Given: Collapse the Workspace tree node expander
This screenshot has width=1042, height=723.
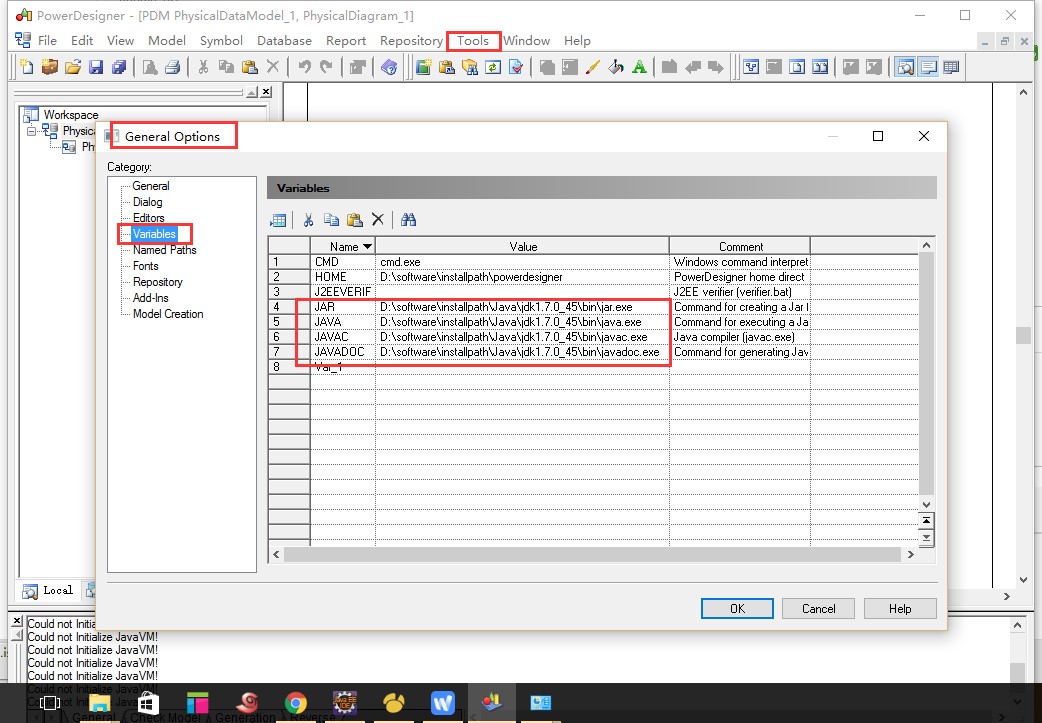Looking at the screenshot, I should tap(31, 131).
